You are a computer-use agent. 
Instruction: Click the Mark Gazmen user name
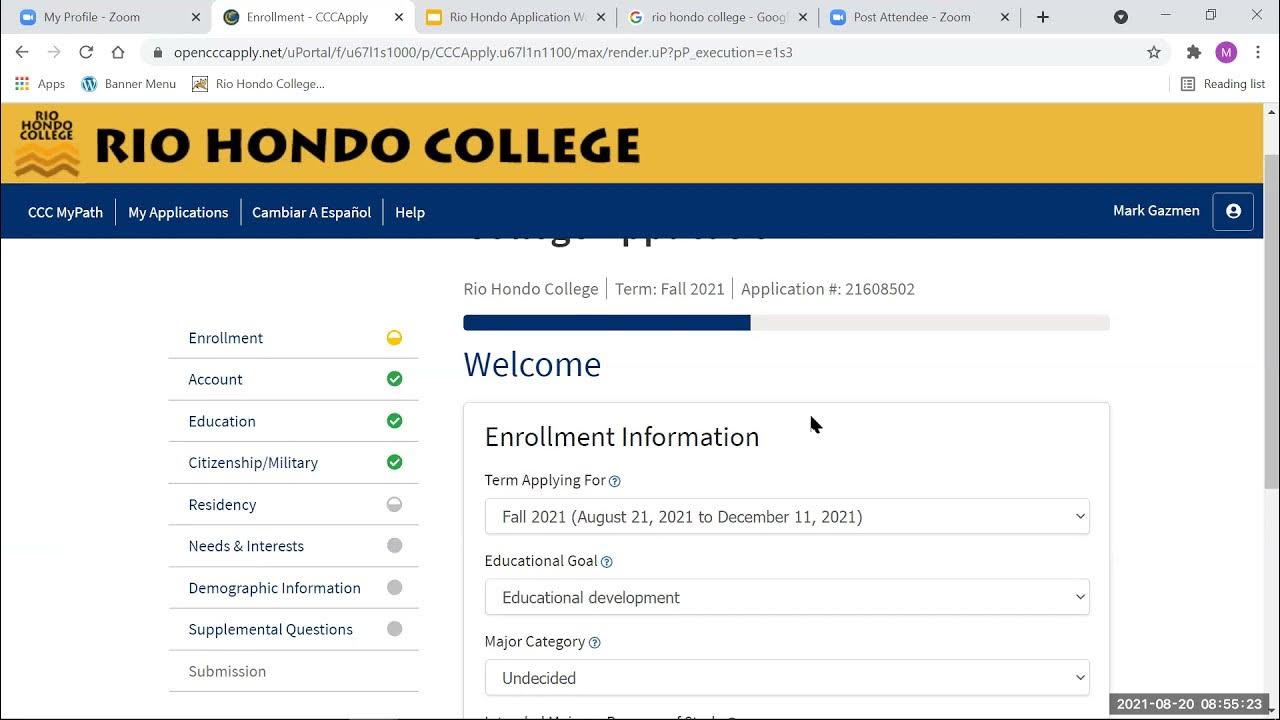coord(1156,210)
